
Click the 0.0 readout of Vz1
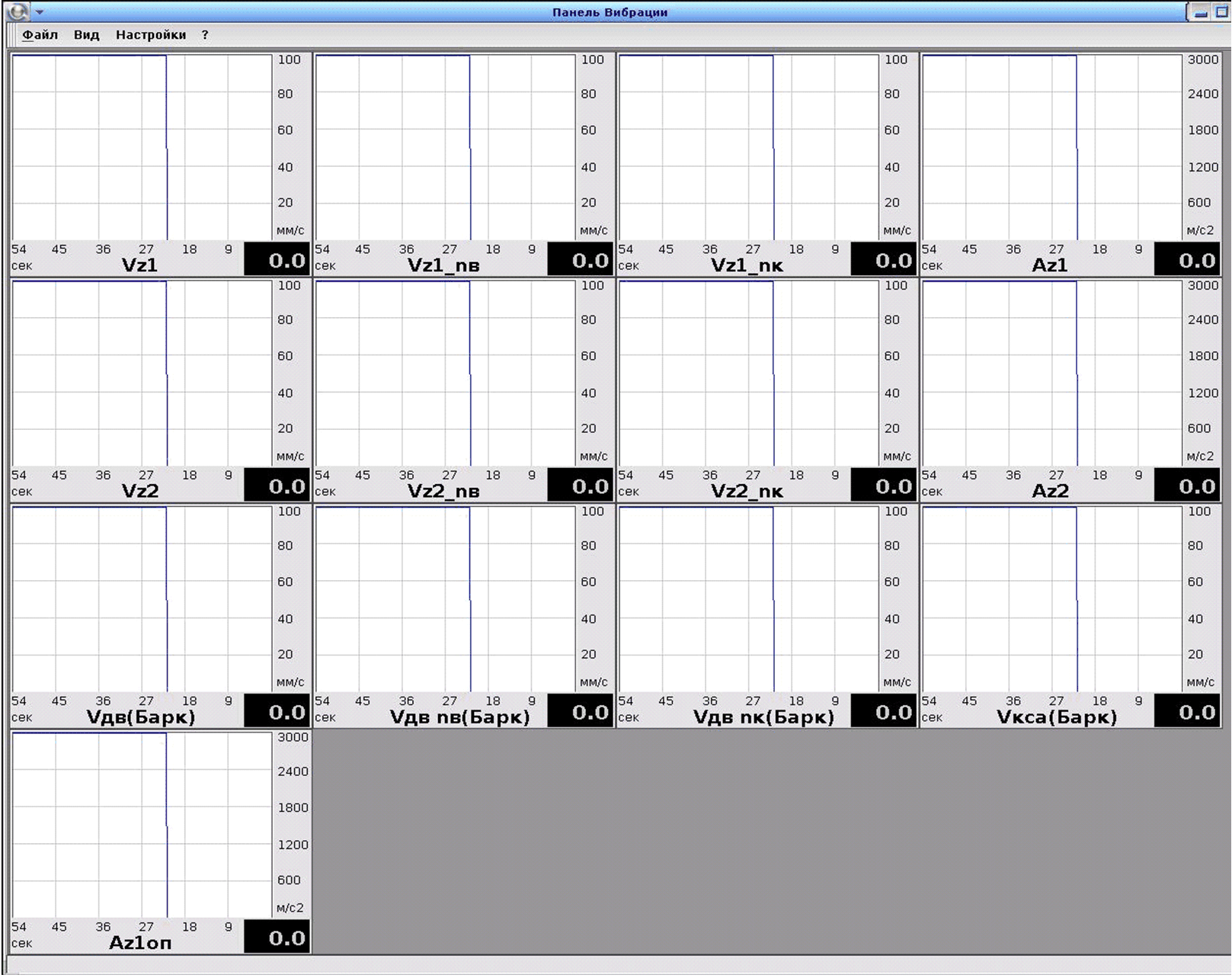tap(277, 259)
